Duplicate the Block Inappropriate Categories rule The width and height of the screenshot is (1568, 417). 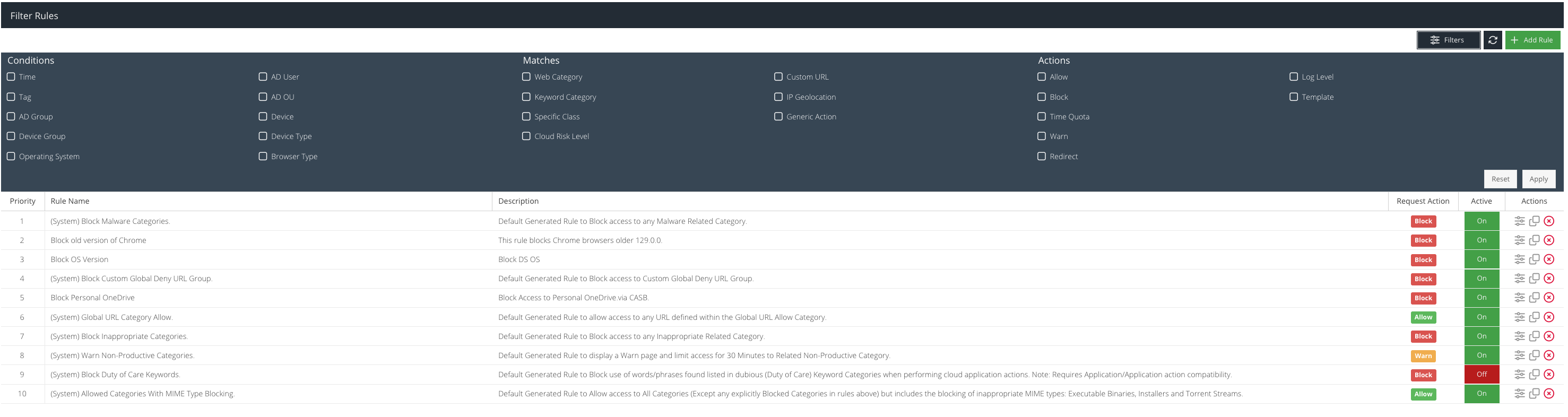point(1534,336)
